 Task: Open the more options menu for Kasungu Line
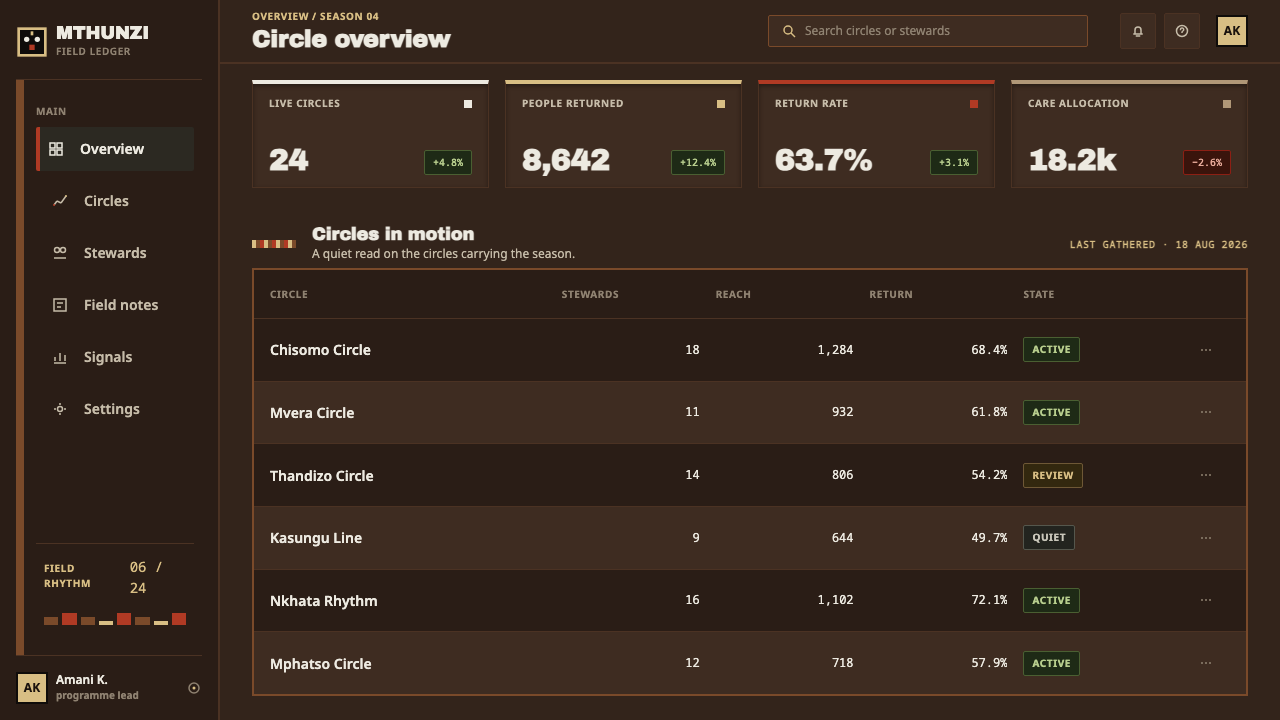pyautogui.click(x=1206, y=538)
